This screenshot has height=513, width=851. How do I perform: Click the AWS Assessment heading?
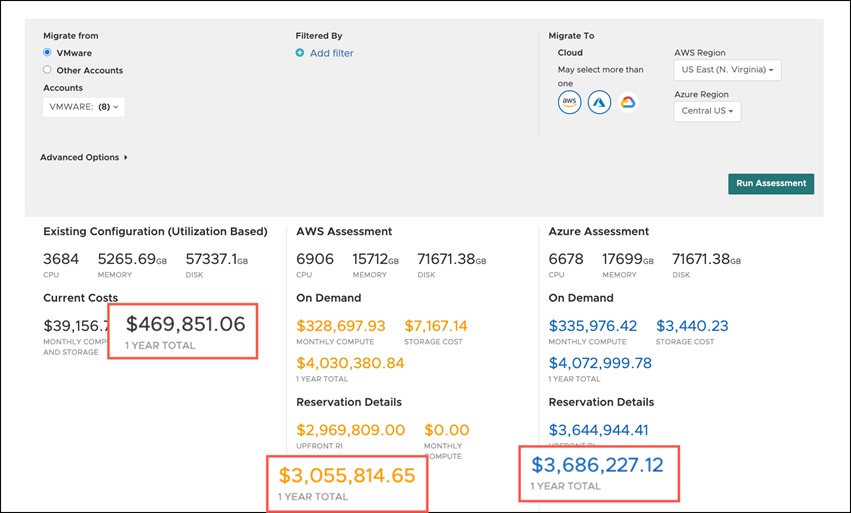(344, 231)
